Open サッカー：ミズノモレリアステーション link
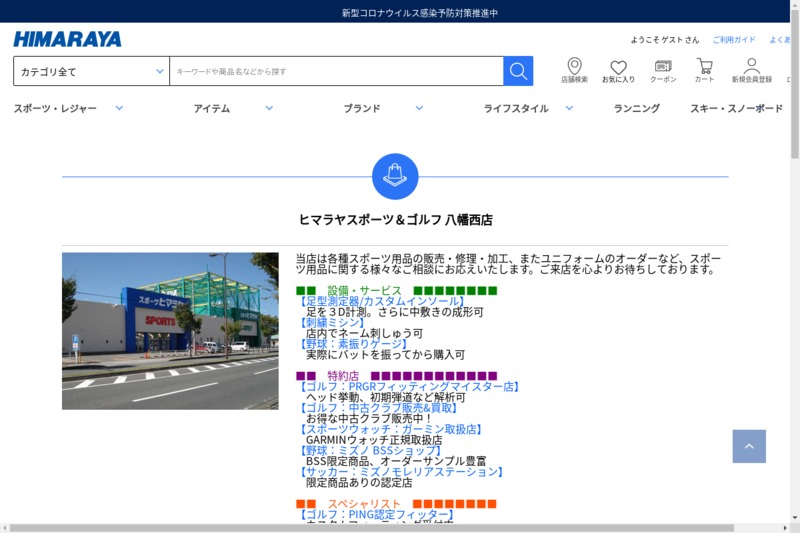The width and height of the screenshot is (800, 533). click(x=401, y=472)
